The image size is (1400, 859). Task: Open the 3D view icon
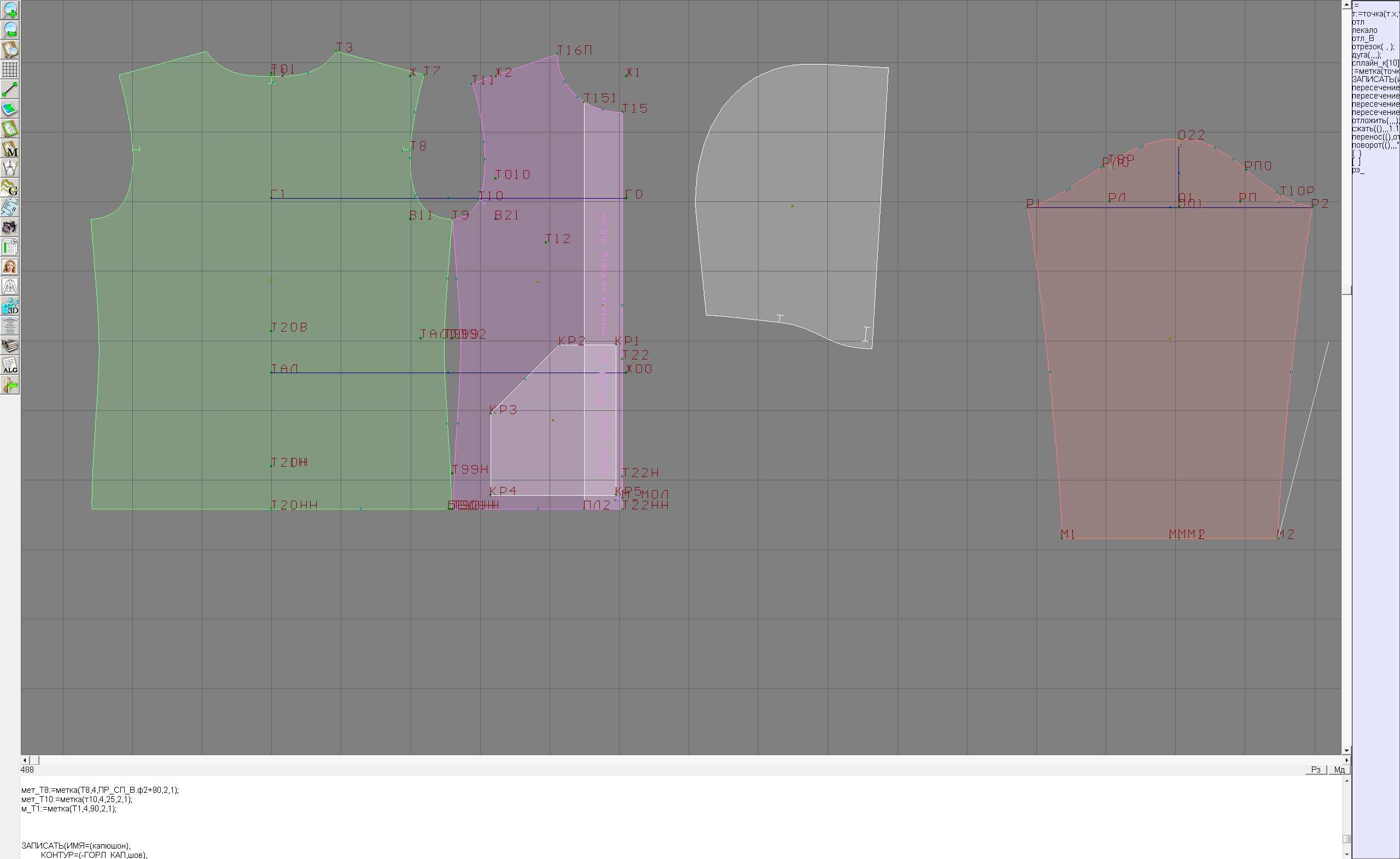pyautogui.click(x=10, y=306)
